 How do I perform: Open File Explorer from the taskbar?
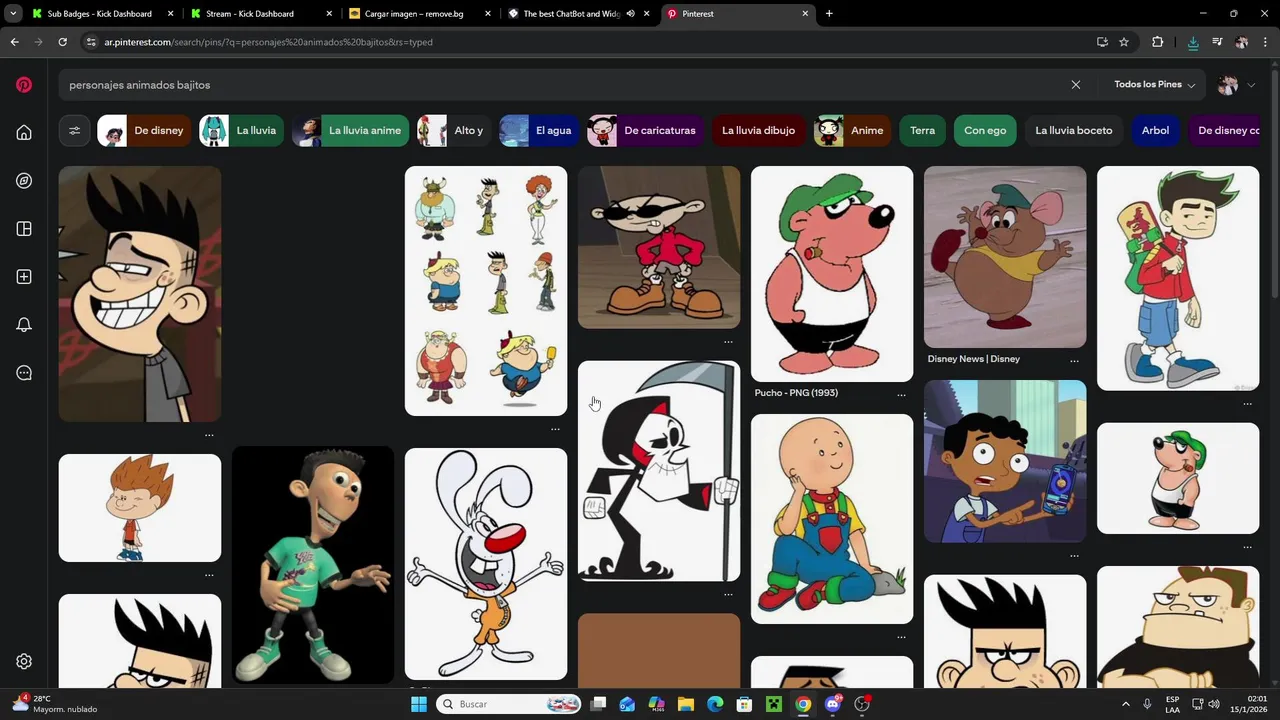686,704
